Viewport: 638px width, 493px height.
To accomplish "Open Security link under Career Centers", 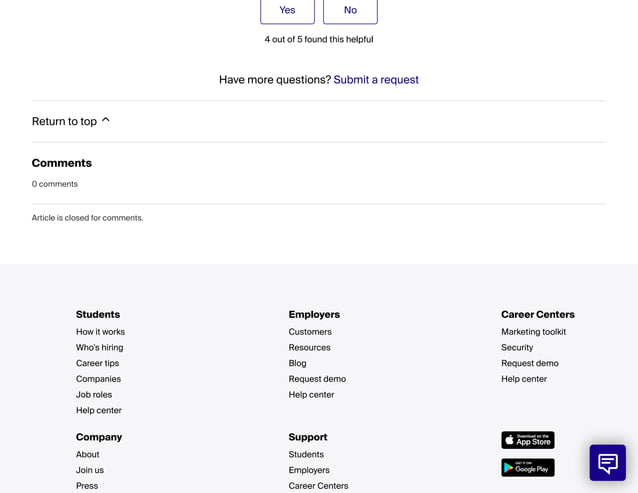I will [517, 347].
